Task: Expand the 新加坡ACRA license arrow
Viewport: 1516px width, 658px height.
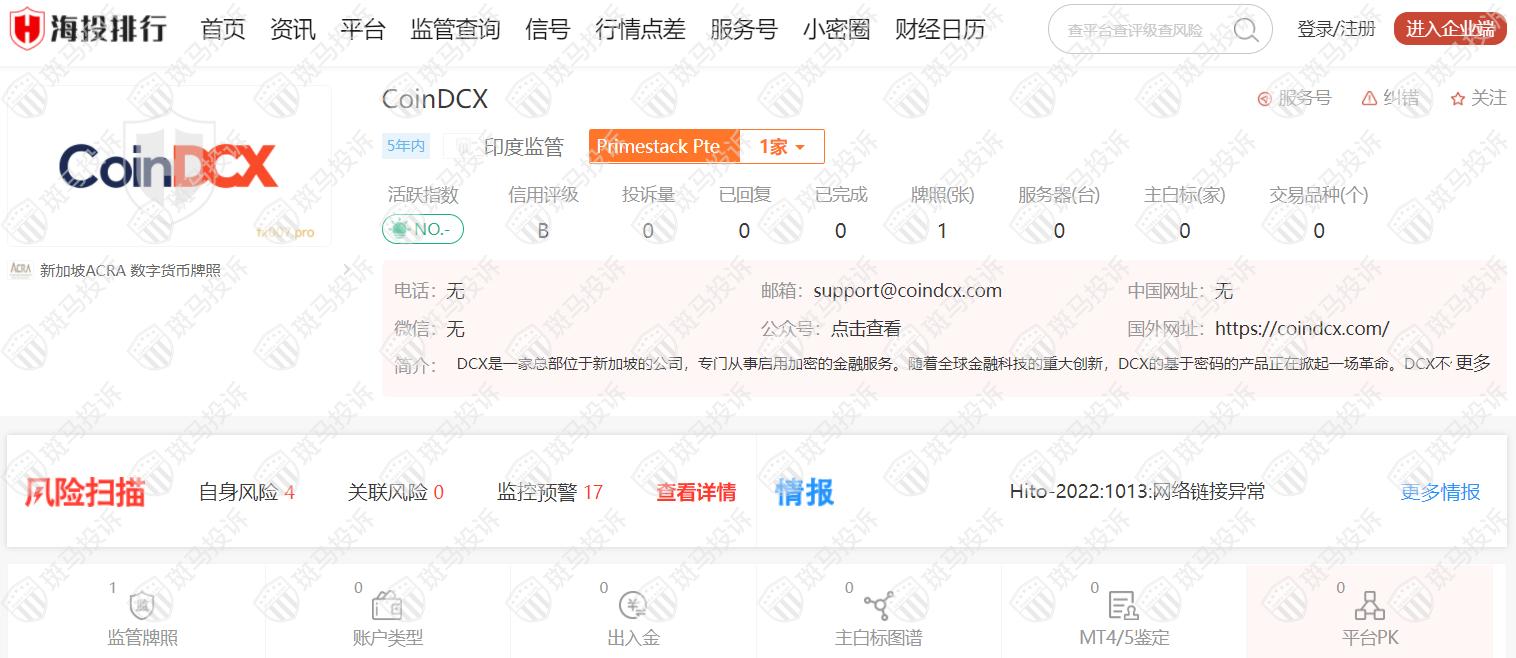Action: (x=346, y=270)
